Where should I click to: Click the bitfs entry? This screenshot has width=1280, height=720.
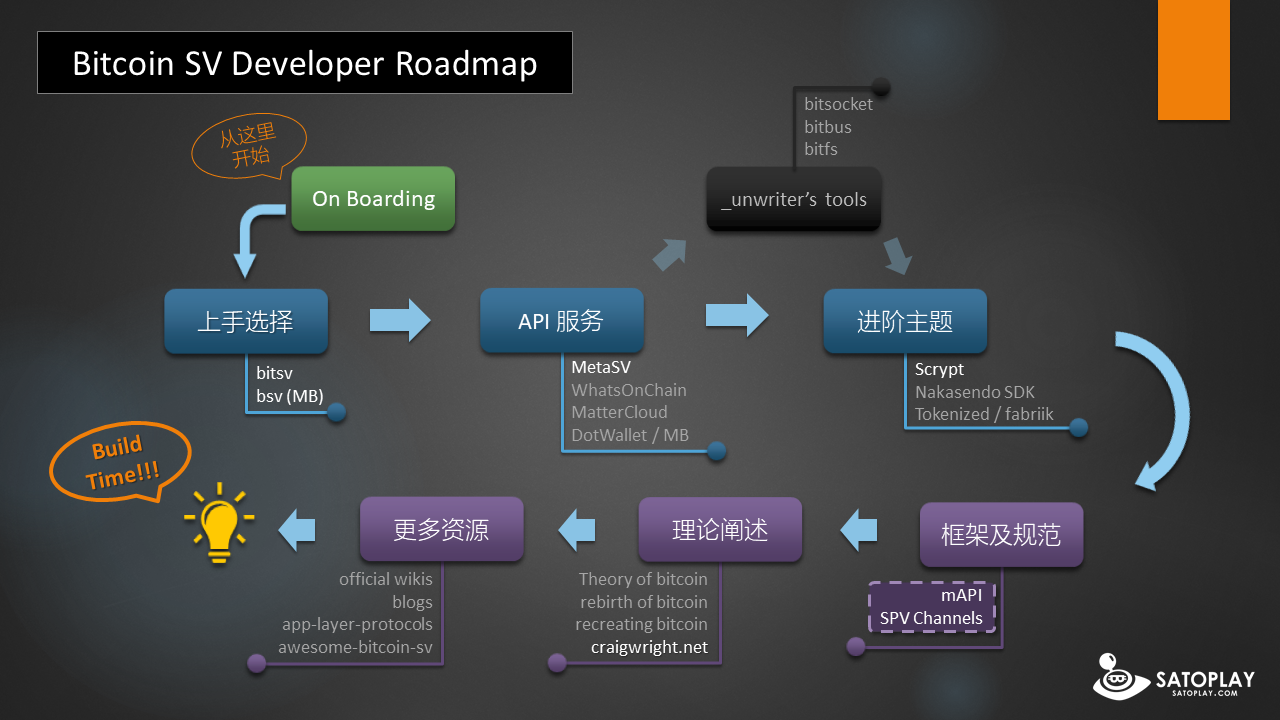point(821,149)
